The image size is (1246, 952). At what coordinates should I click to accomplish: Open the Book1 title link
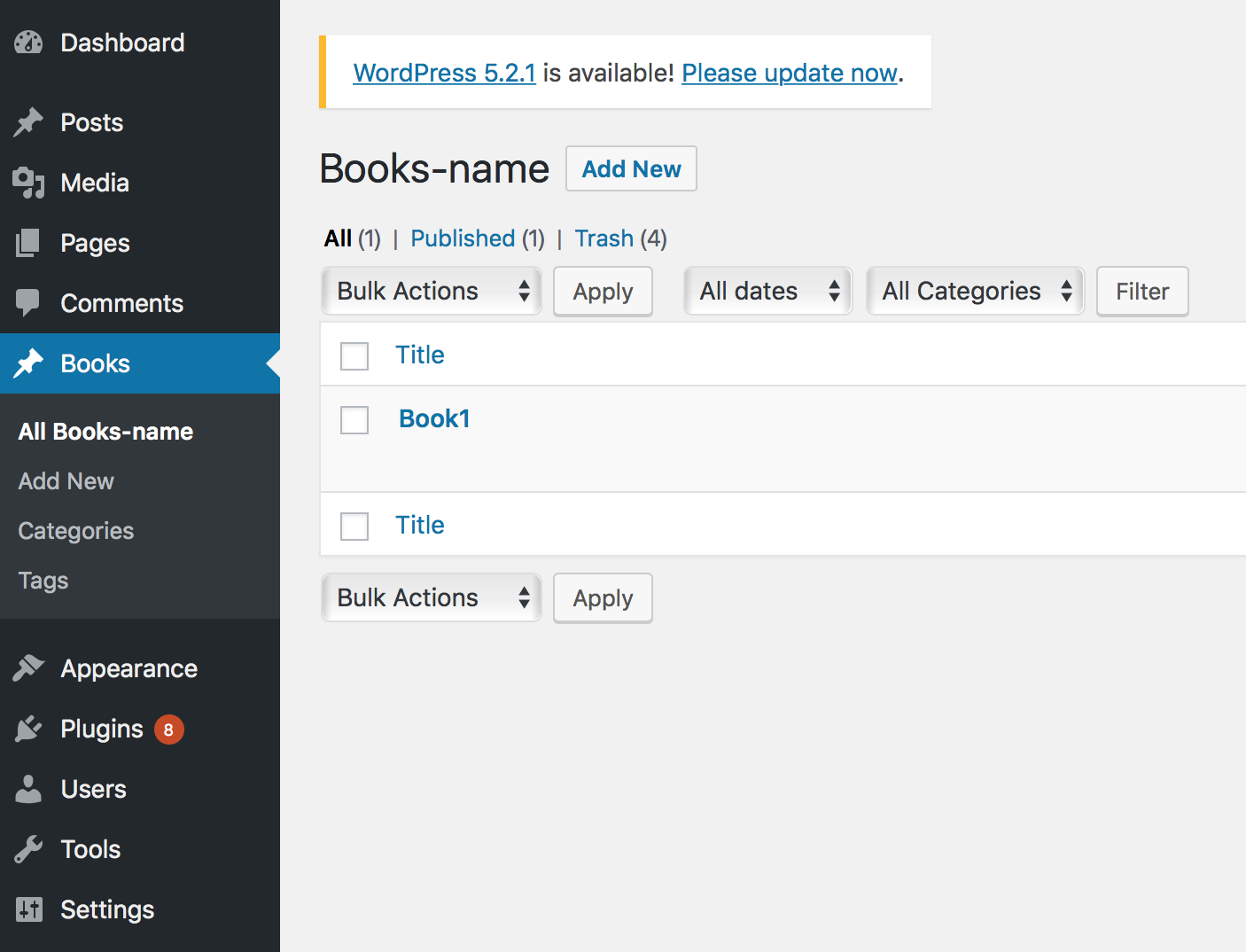coord(434,418)
